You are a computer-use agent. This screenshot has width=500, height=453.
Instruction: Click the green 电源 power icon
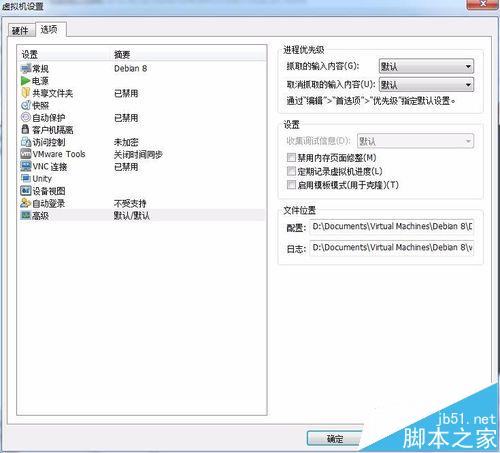click(x=26, y=81)
